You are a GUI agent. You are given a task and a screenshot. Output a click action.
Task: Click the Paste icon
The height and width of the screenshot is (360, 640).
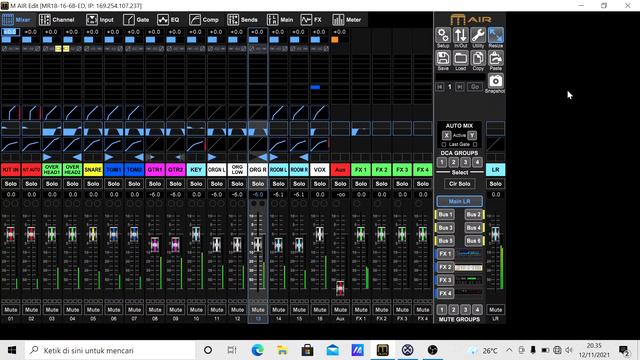[x=496, y=59]
